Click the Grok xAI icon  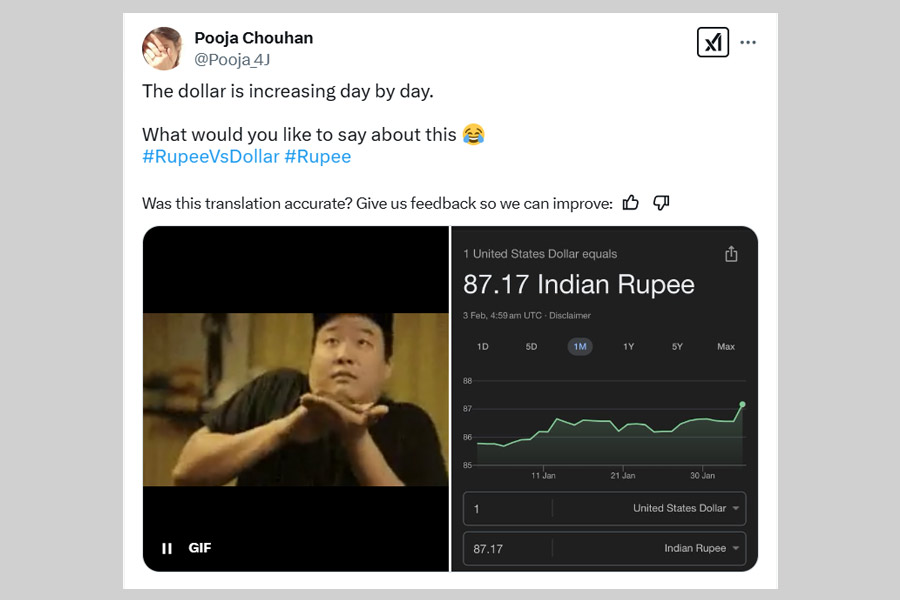click(x=712, y=42)
